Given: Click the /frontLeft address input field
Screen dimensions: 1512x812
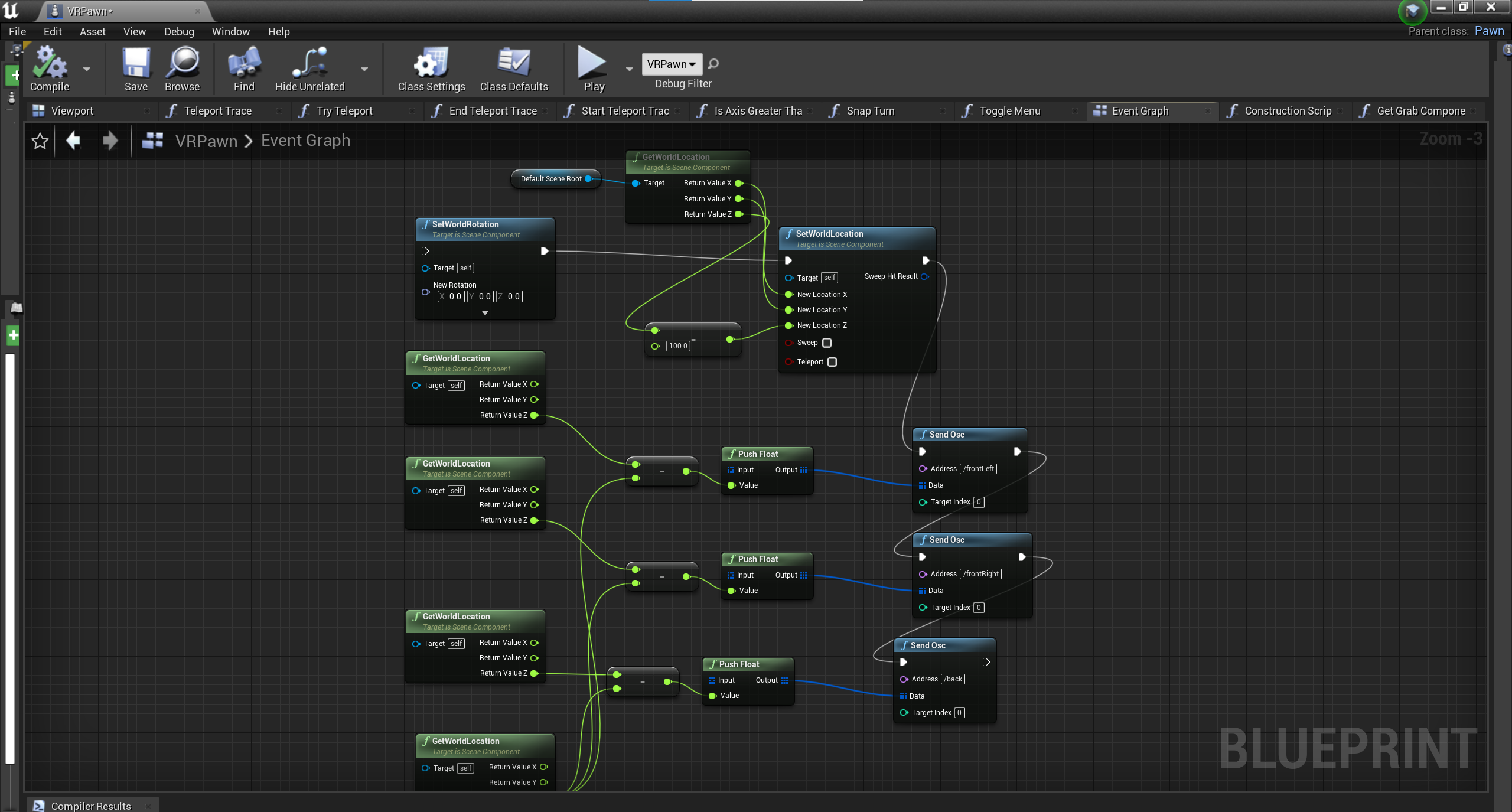Looking at the screenshot, I should click(x=979, y=469).
